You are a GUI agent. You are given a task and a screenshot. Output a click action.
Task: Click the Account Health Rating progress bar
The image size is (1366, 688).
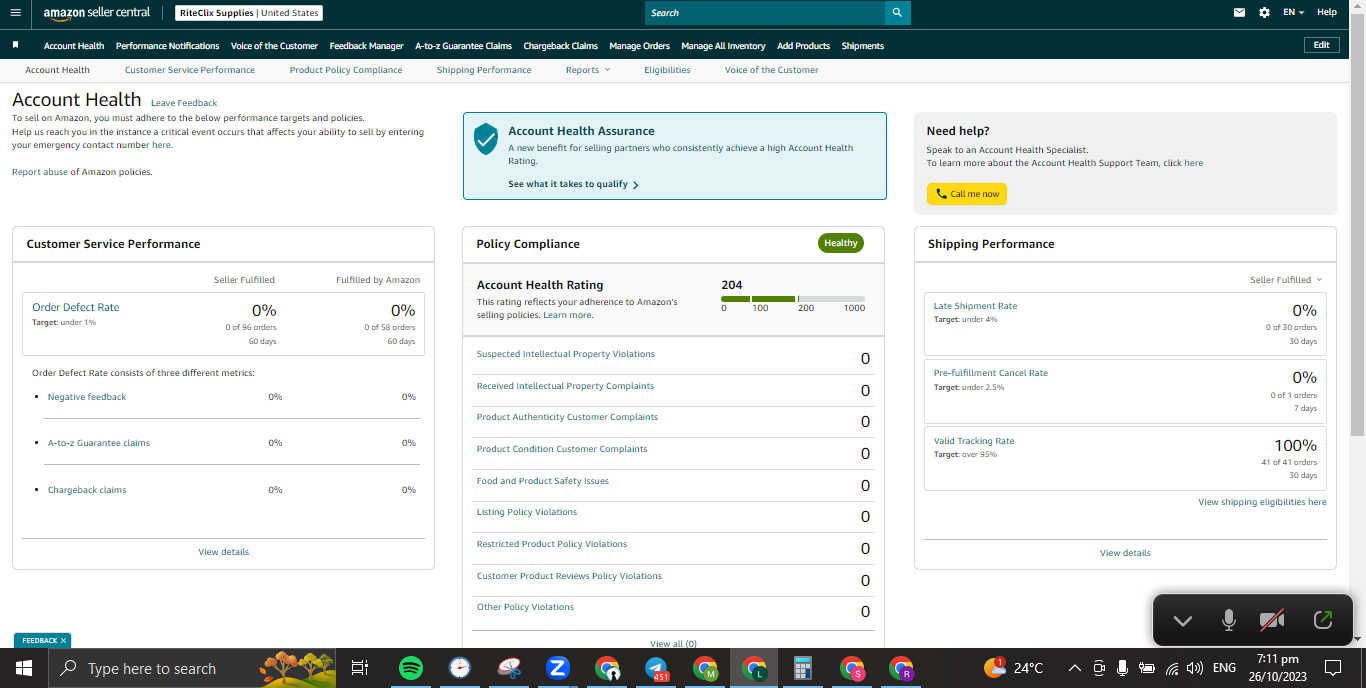[x=793, y=299]
